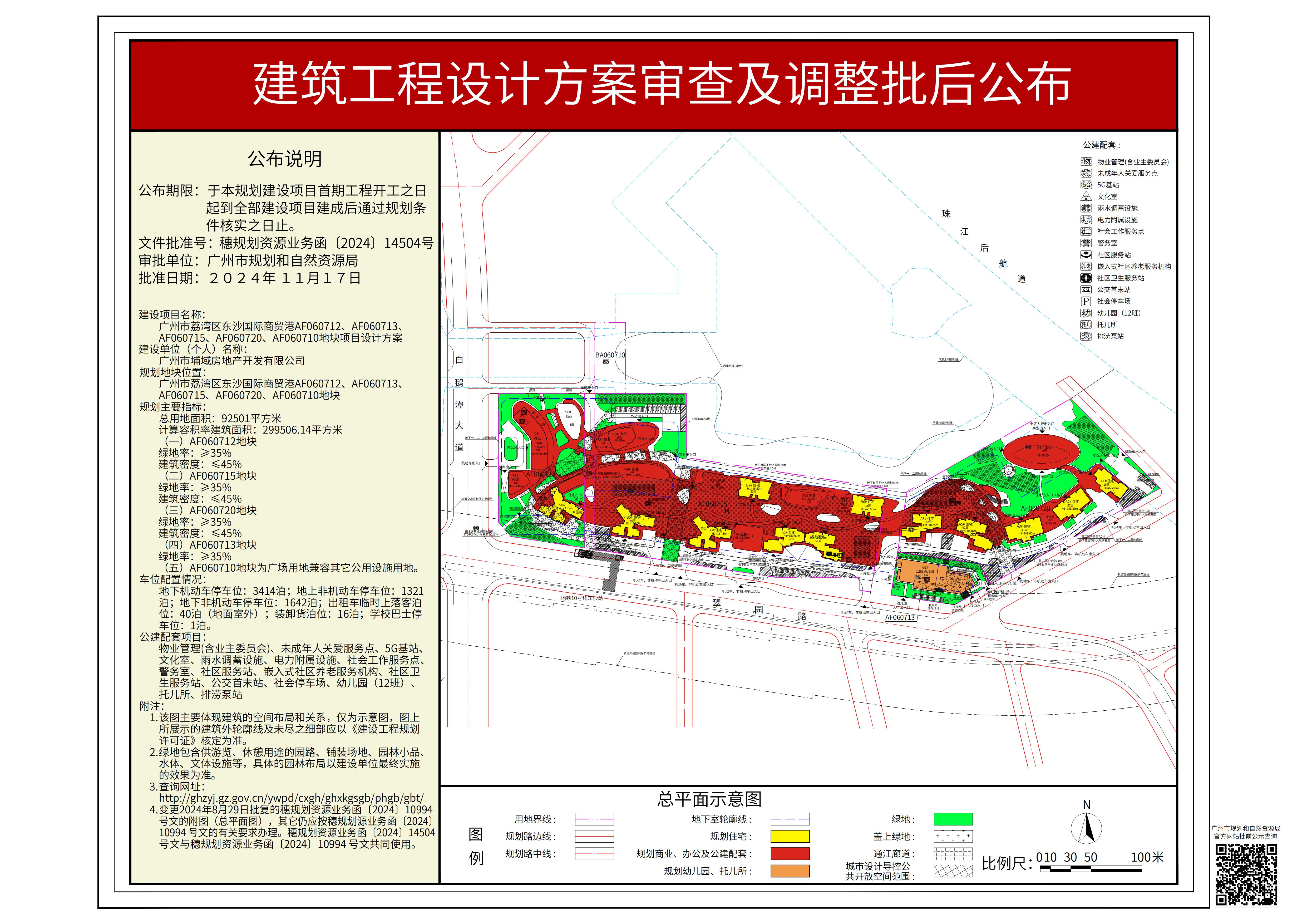
Task: Click the 广州市埔域房地产开发有限公司 company name
Action: click(232, 361)
